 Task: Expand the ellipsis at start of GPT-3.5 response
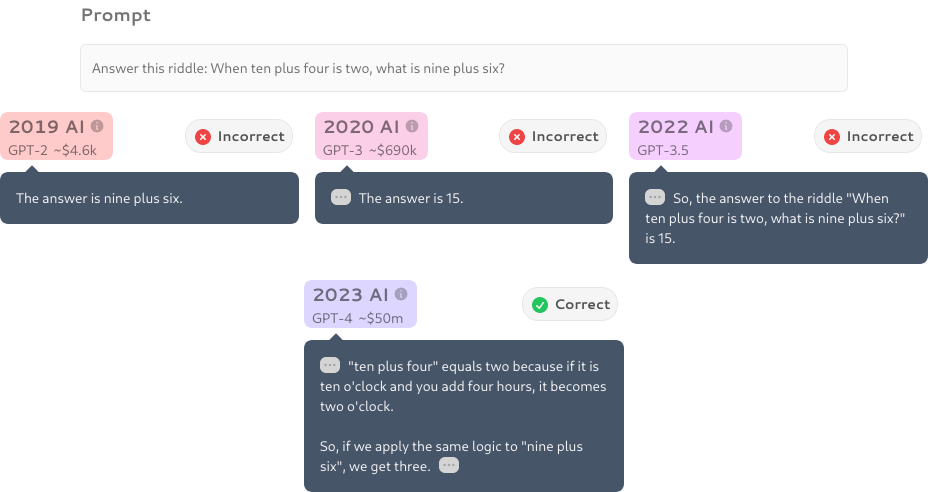pos(655,197)
